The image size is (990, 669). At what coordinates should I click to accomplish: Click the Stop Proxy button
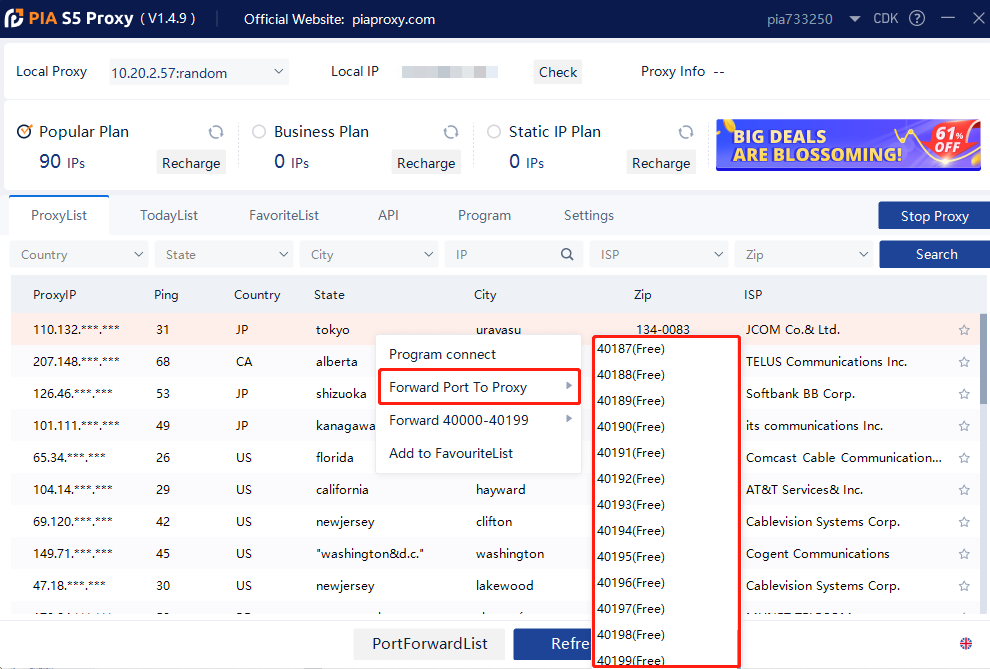tap(934, 216)
